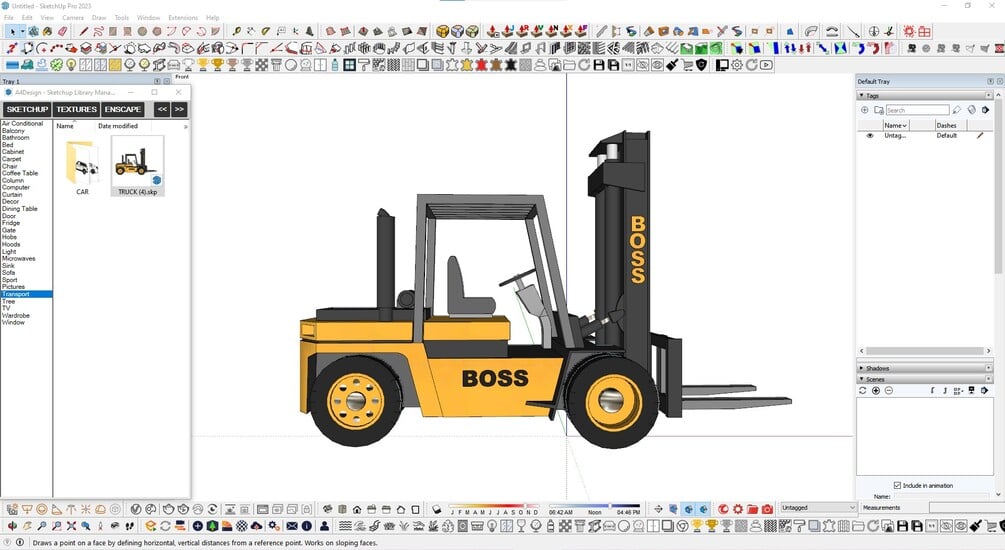The width and height of the screenshot is (1005, 550).
Task: Click the red camera icon in bottom toolbar
Action: click(767, 509)
